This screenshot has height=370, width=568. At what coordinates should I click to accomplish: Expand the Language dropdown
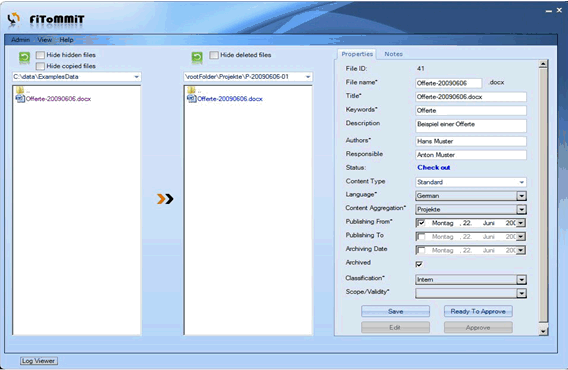pos(521,196)
